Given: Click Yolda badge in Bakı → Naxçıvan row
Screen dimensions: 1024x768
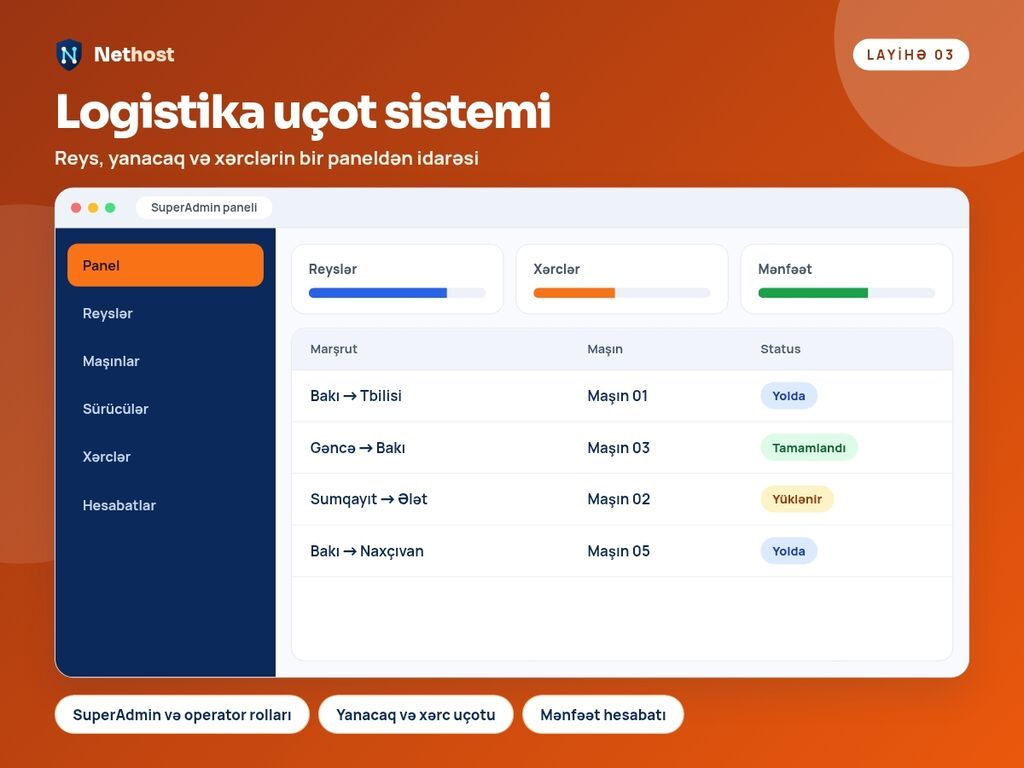Looking at the screenshot, I should tap(789, 551).
